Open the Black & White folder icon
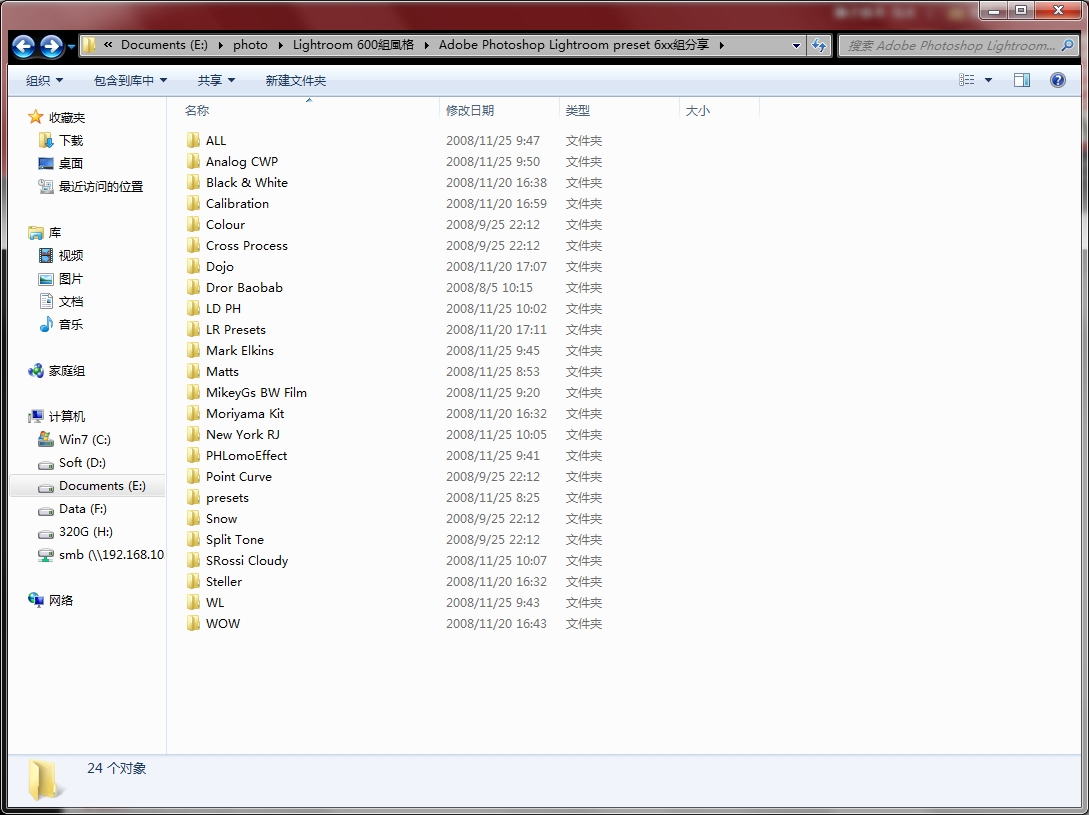 point(194,183)
